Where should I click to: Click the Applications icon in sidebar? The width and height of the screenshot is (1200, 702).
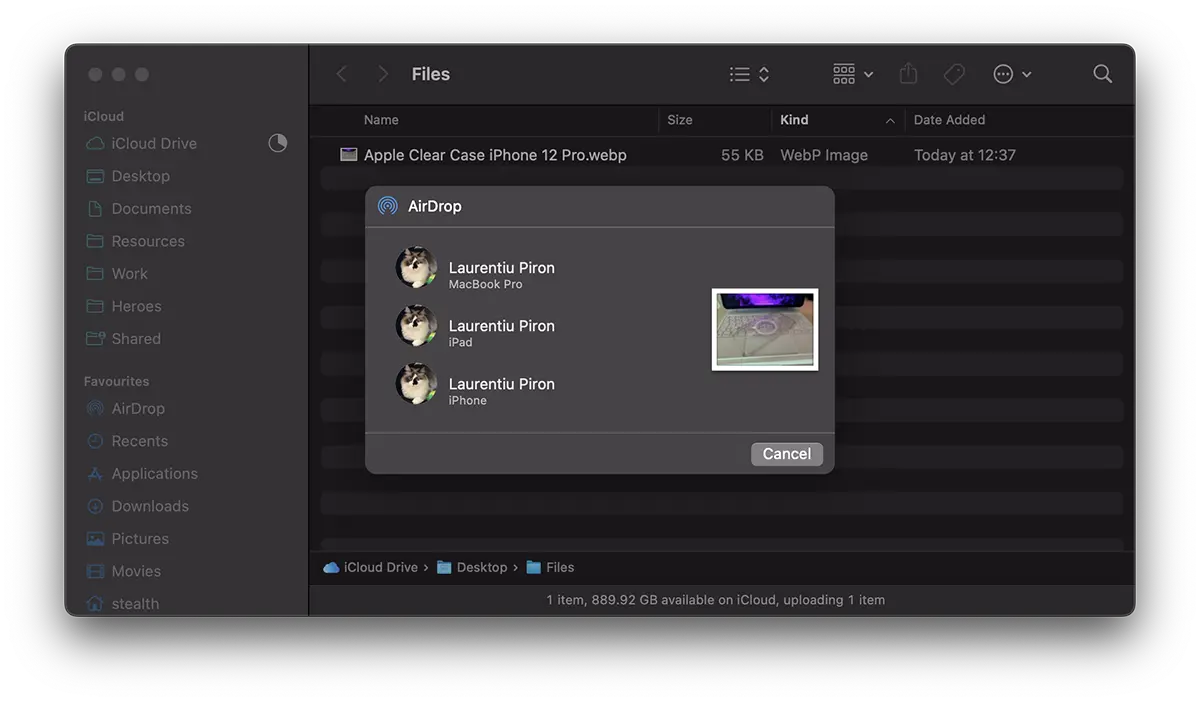click(x=95, y=474)
